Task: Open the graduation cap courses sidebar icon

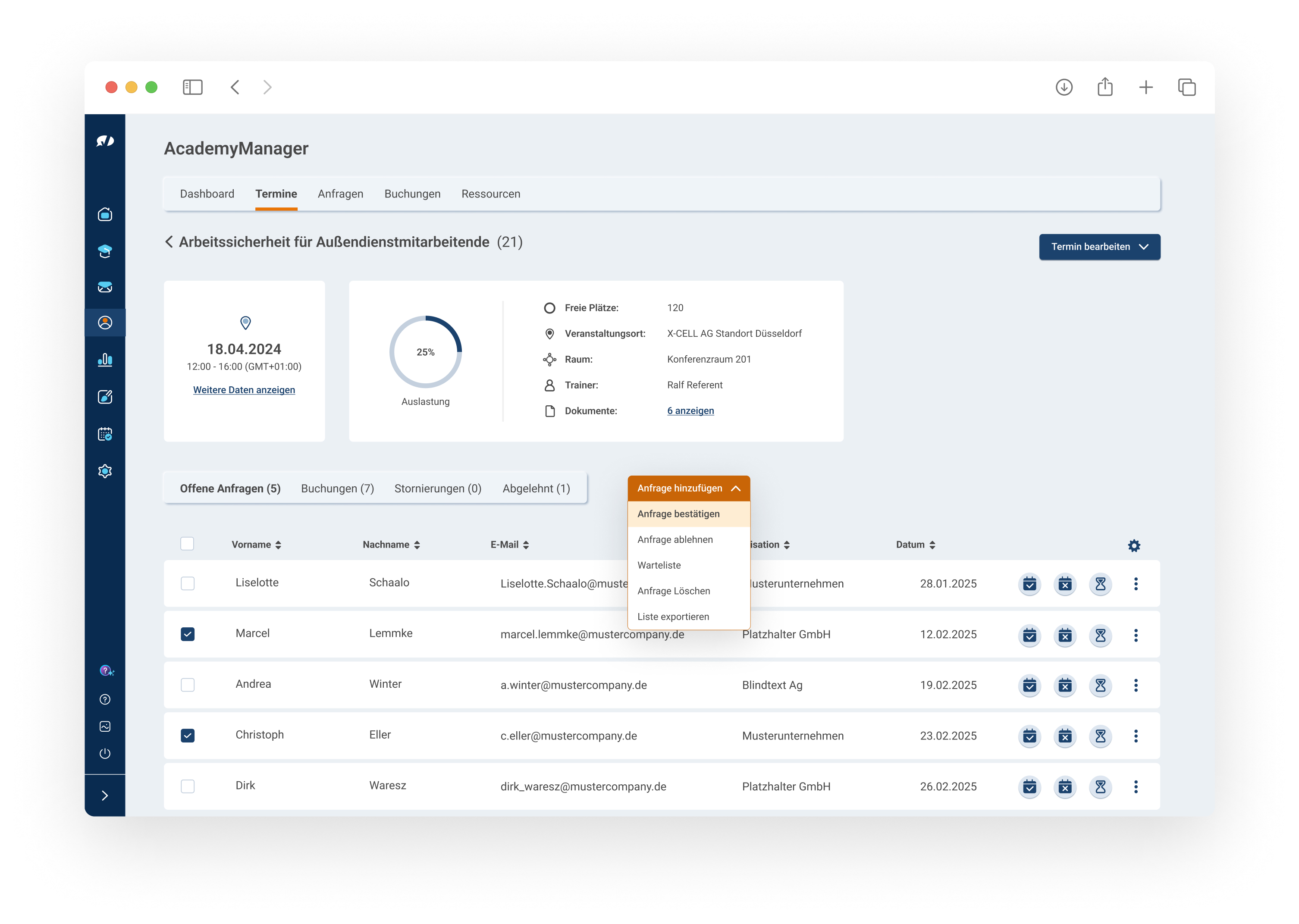Action: (105, 251)
